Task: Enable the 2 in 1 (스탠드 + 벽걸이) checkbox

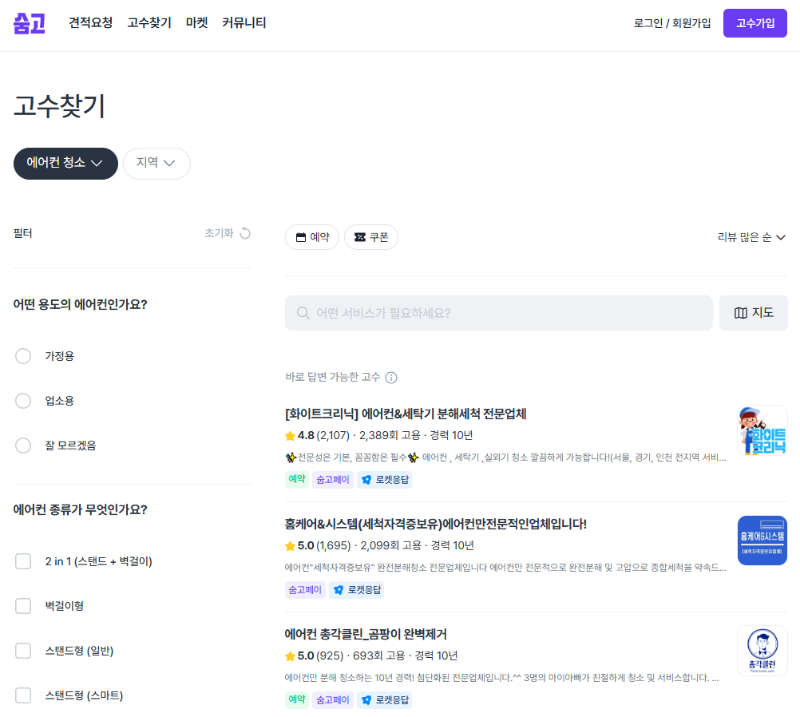Action: click(x=23, y=561)
